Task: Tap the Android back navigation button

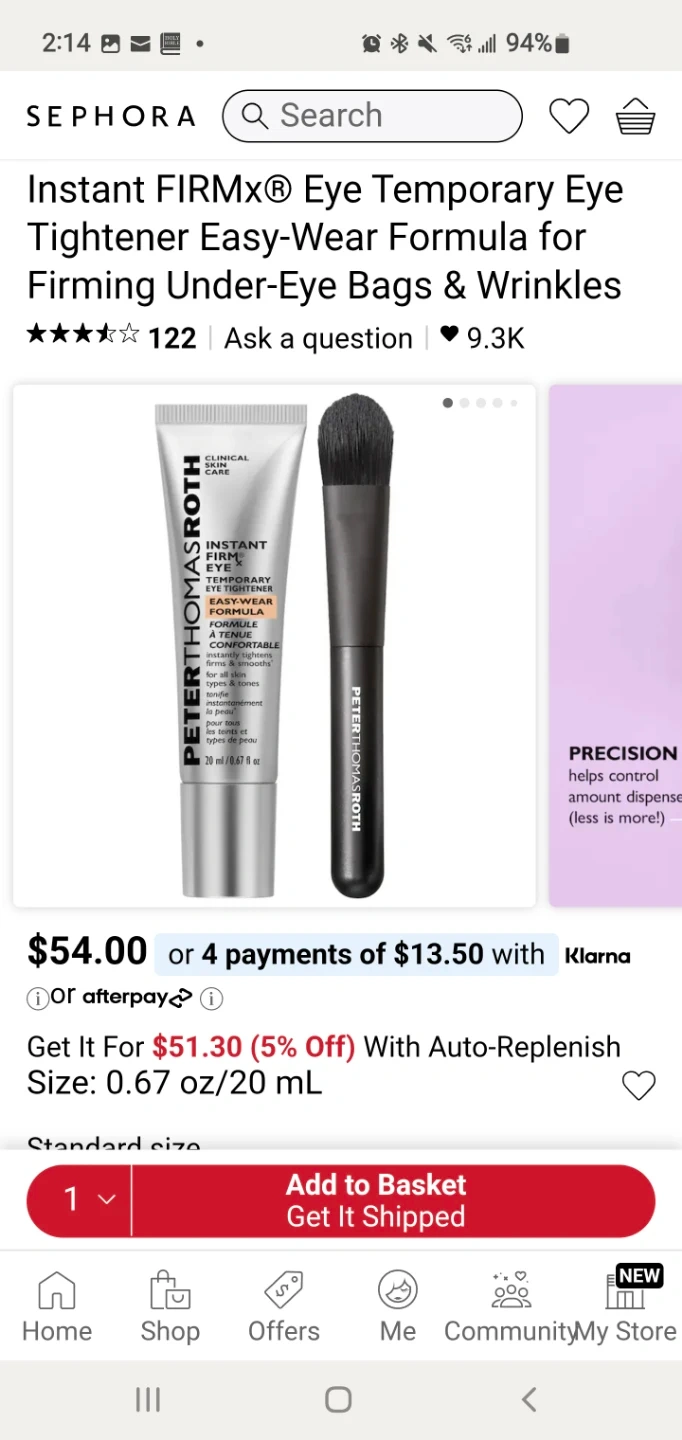Action: [529, 1399]
